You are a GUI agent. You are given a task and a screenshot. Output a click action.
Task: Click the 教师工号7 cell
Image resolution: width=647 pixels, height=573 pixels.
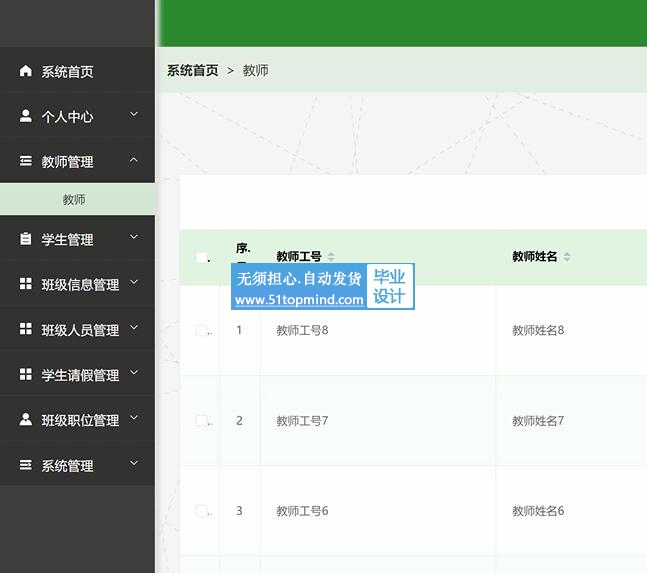tap(302, 420)
